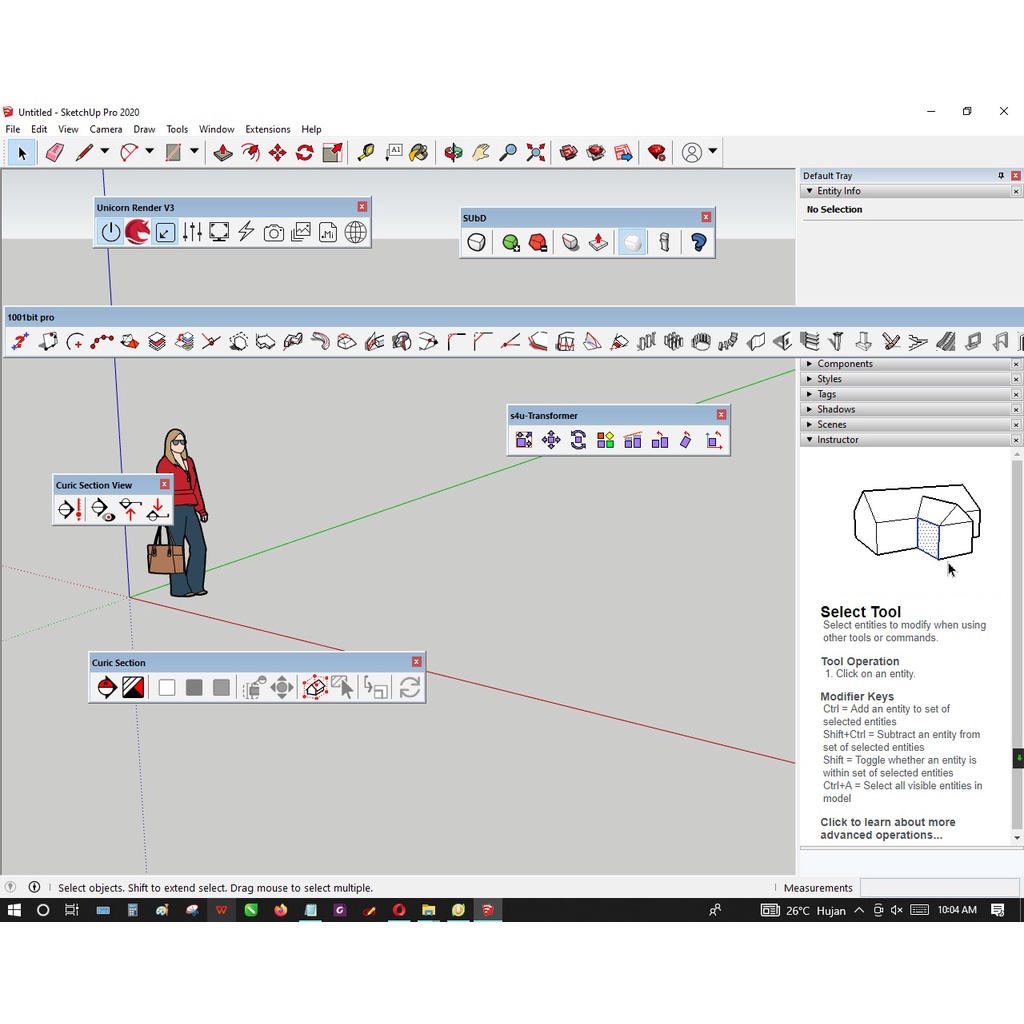The image size is (1024, 1024).
Task: Open the dropdown arrow beside the Pencil tool
Action: [x=104, y=152]
